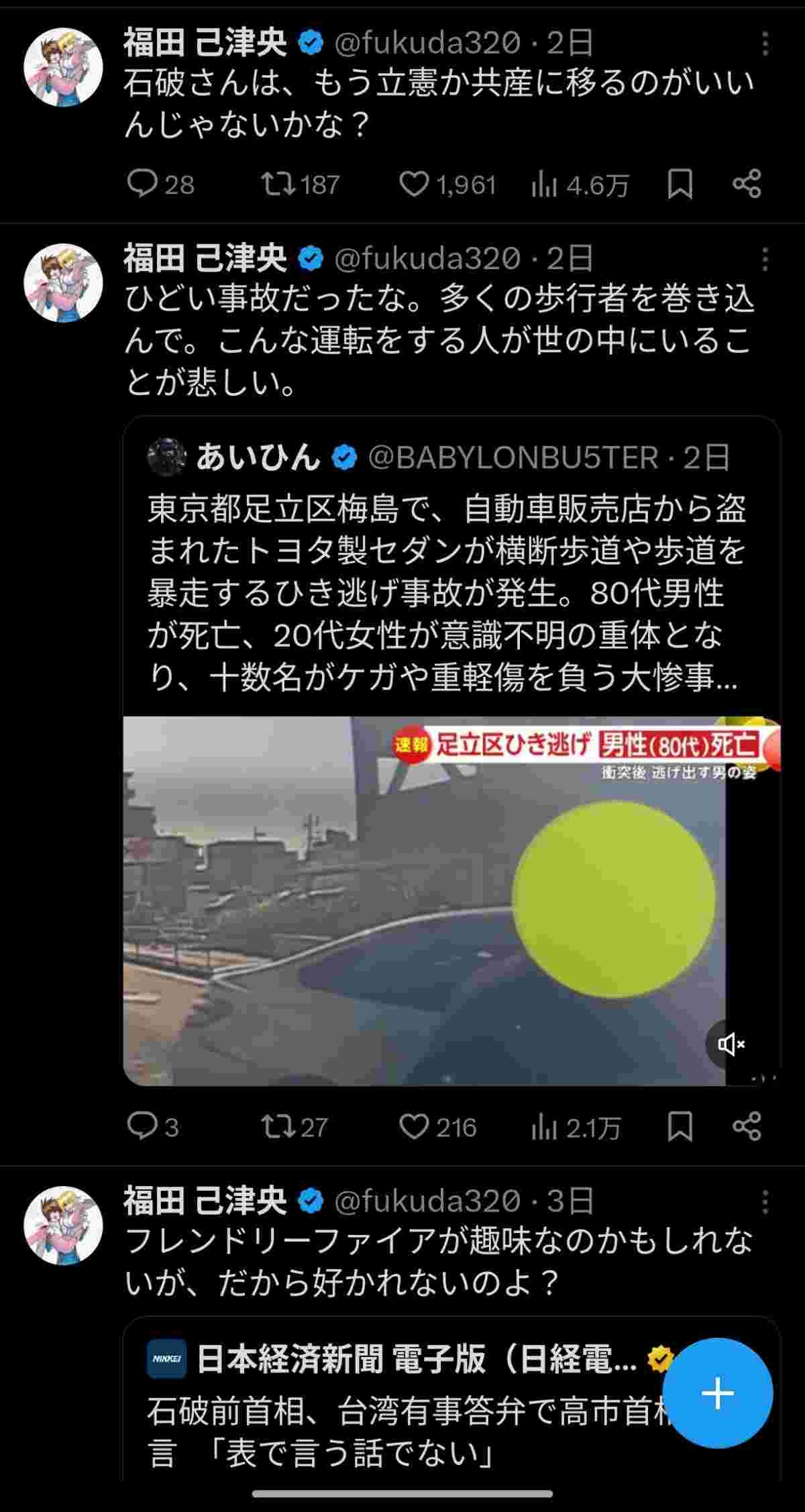Bookmark the first tweet about 石破さん
Image resolution: width=805 pixels, height=1512 pixels.
680,184
